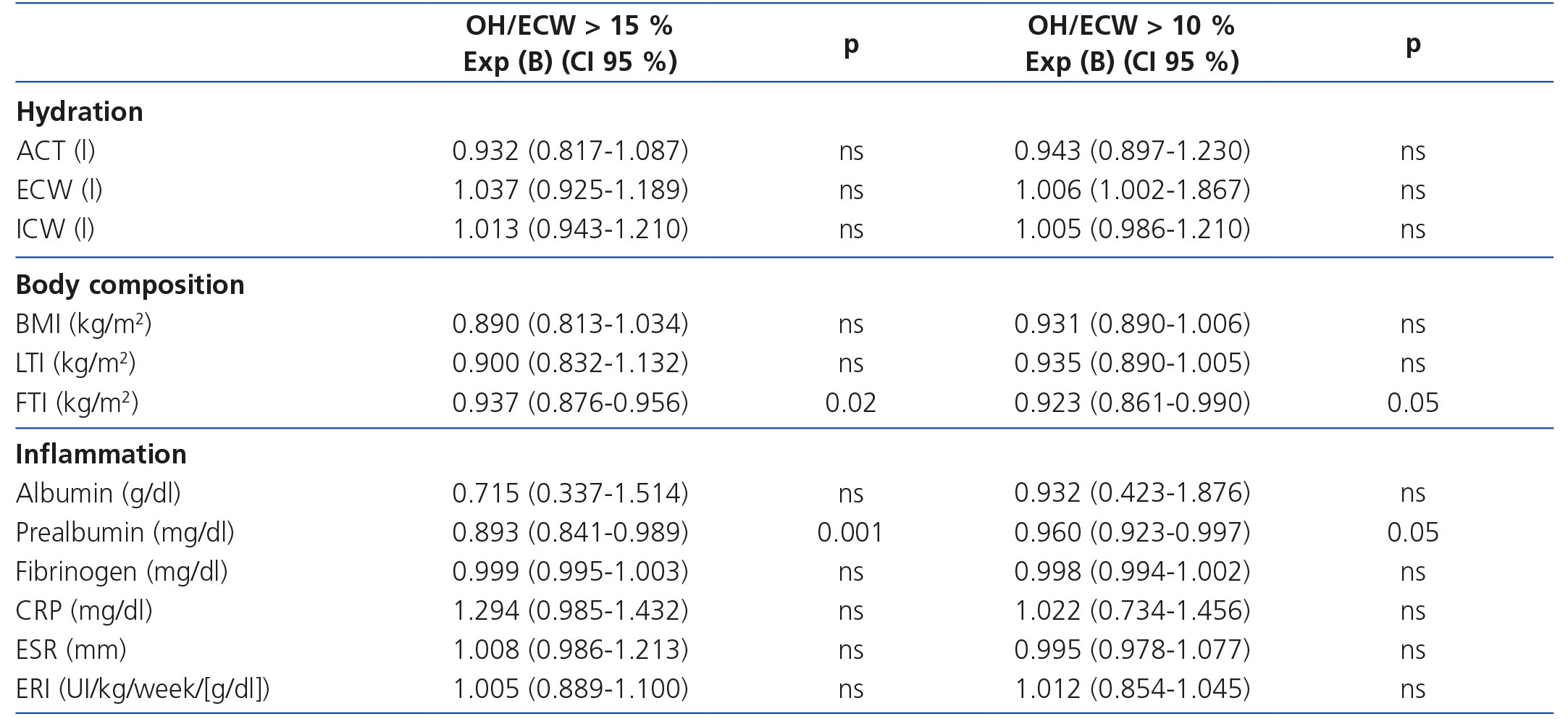Click the Fibrinogen (mg/dl) row label
This screenshot has height=719, width=1568.
click(122, 572)
